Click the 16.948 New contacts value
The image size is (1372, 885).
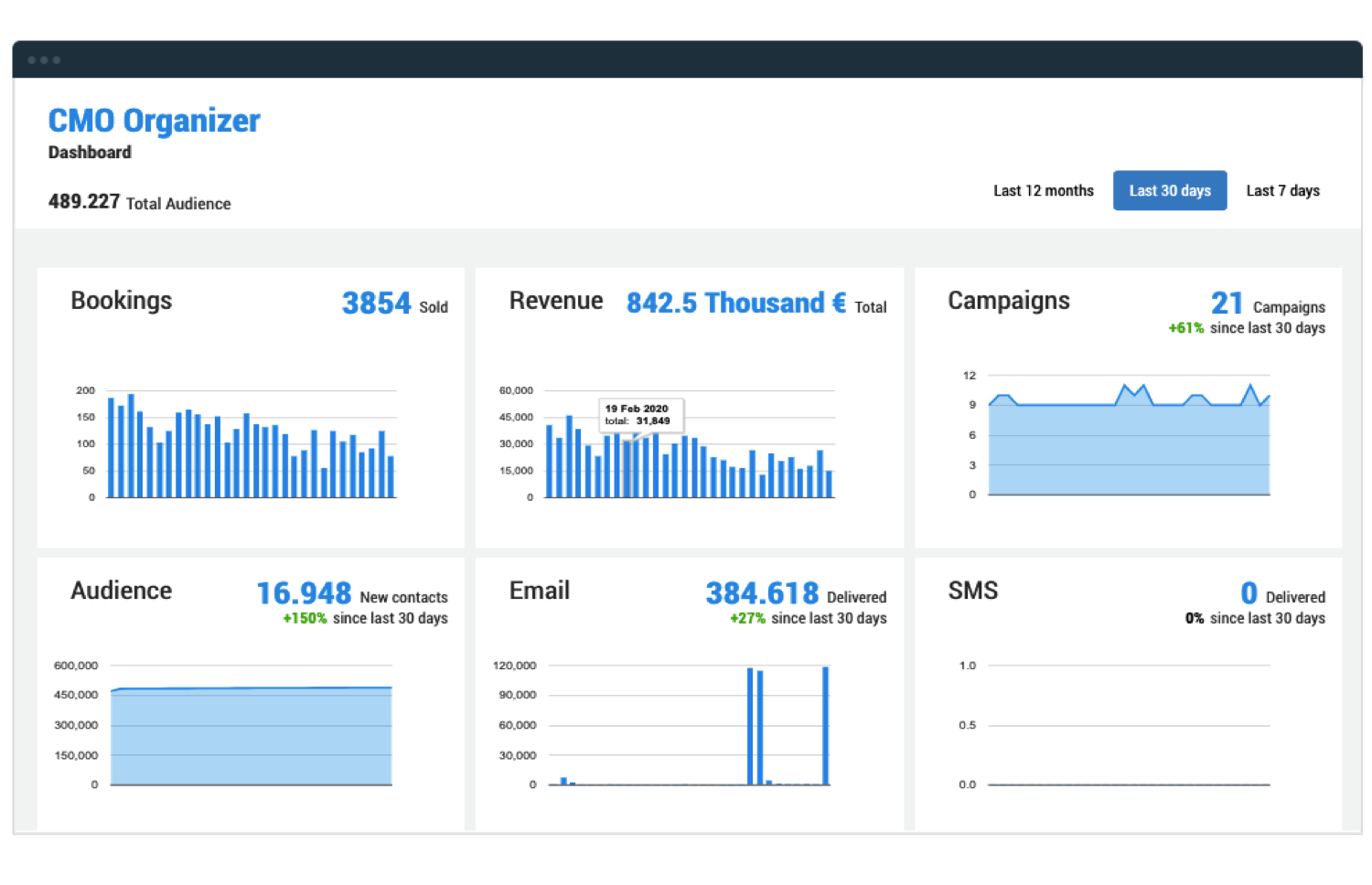pos(352,594)
